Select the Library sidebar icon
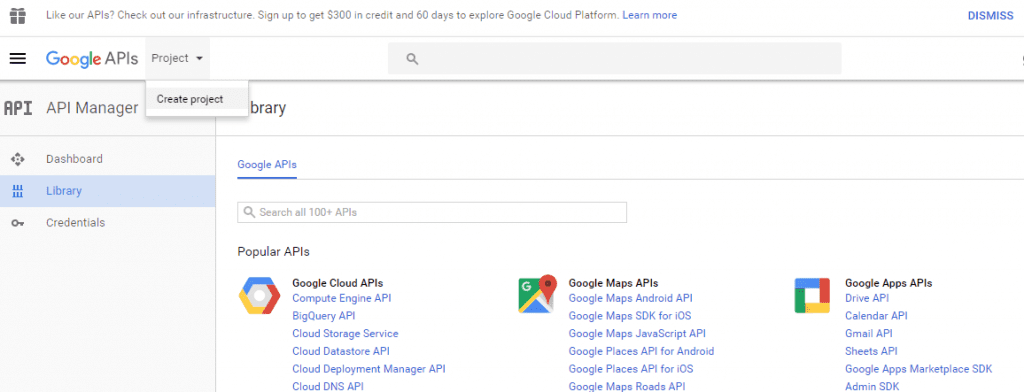1024x392 pixels. (18, 191)
